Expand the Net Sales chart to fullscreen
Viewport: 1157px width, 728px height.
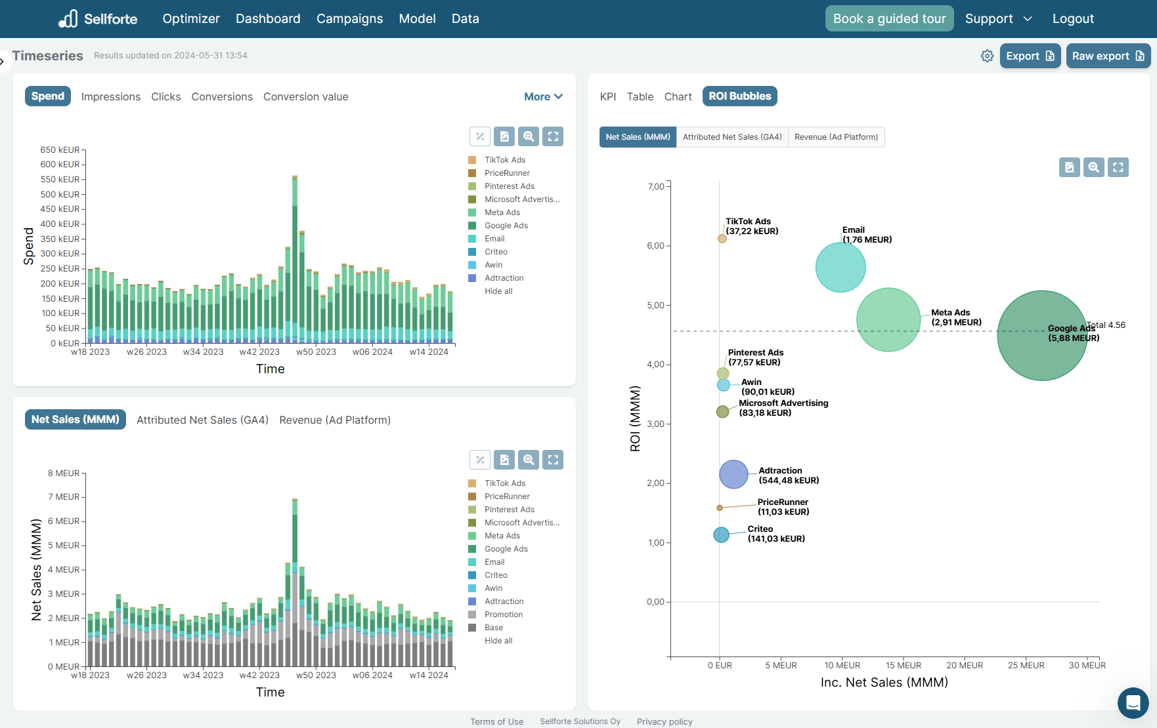(553, 459)
